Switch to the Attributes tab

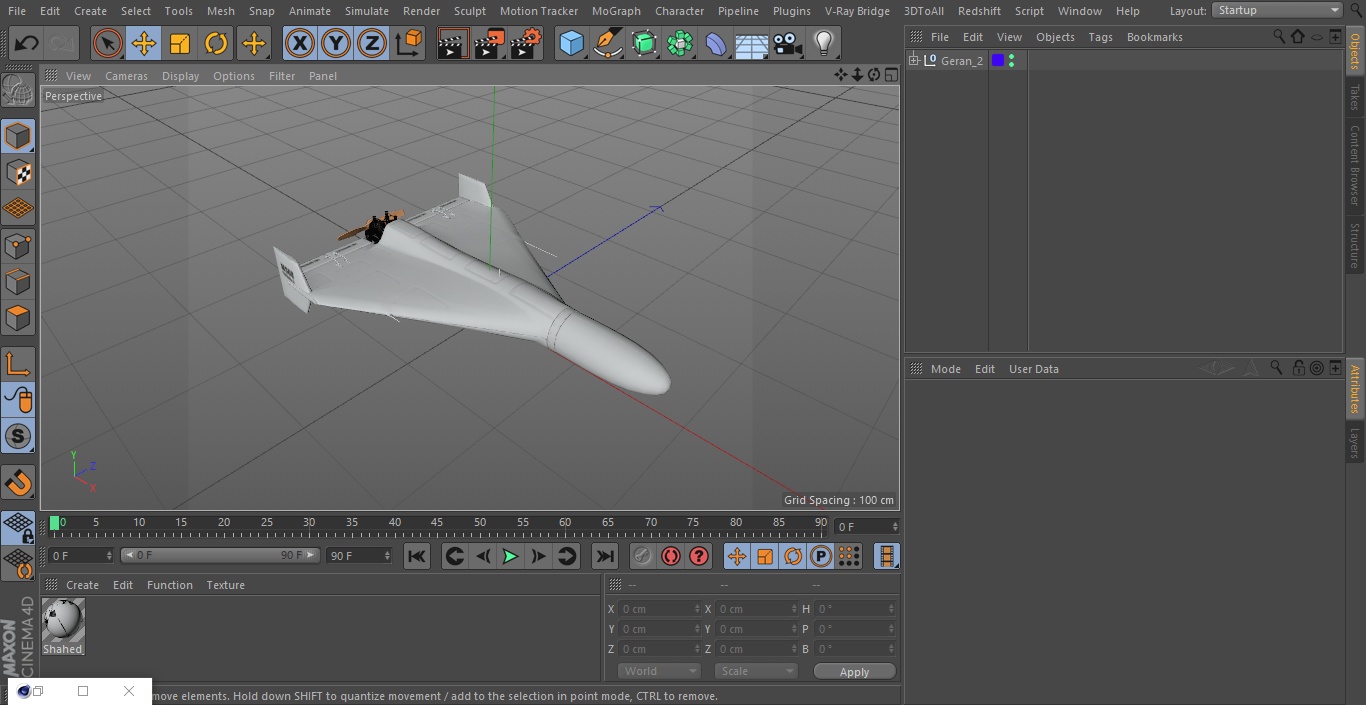click(1355, 389)
